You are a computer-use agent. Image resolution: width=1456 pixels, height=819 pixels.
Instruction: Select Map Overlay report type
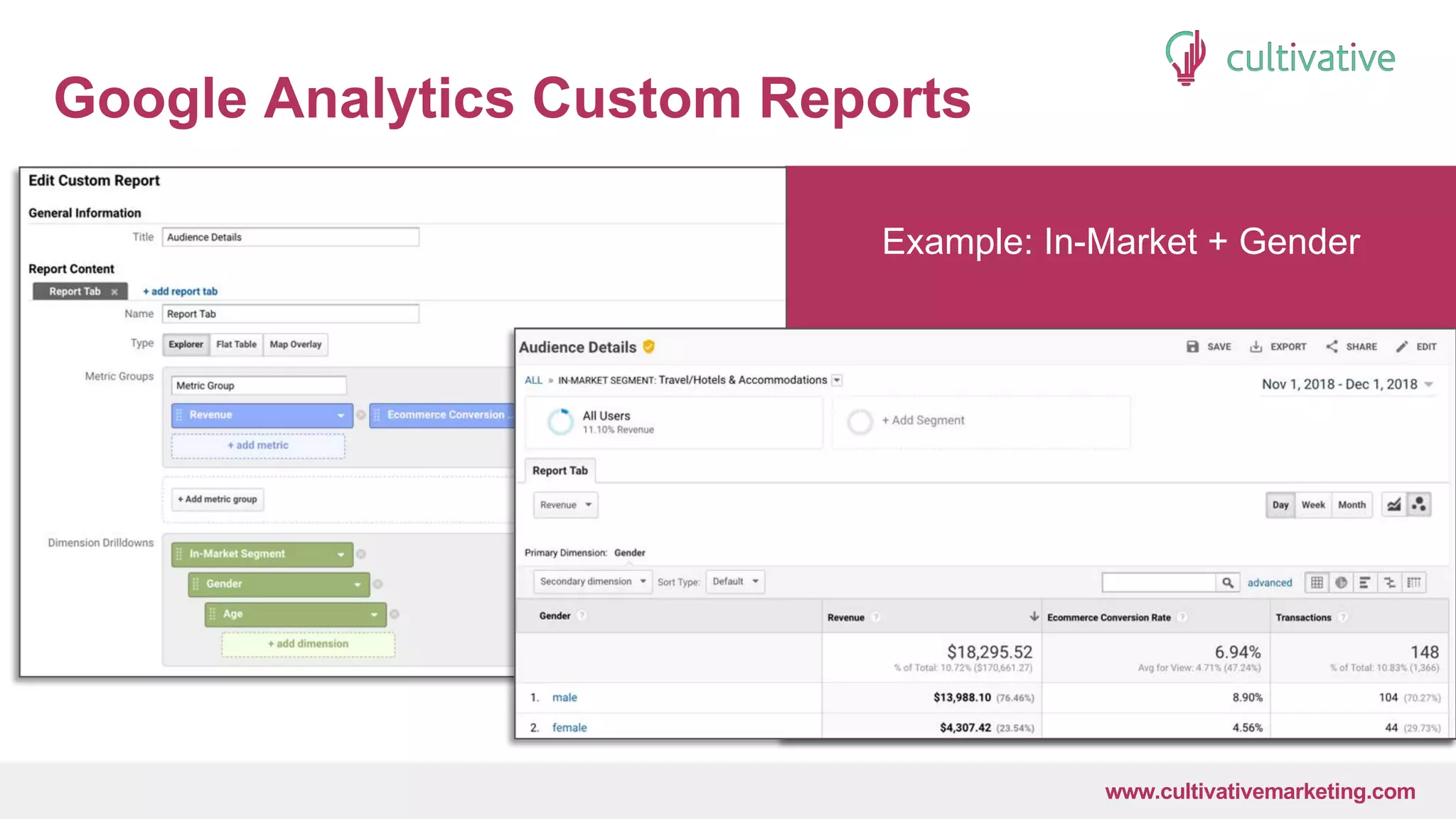click(296, 344)
